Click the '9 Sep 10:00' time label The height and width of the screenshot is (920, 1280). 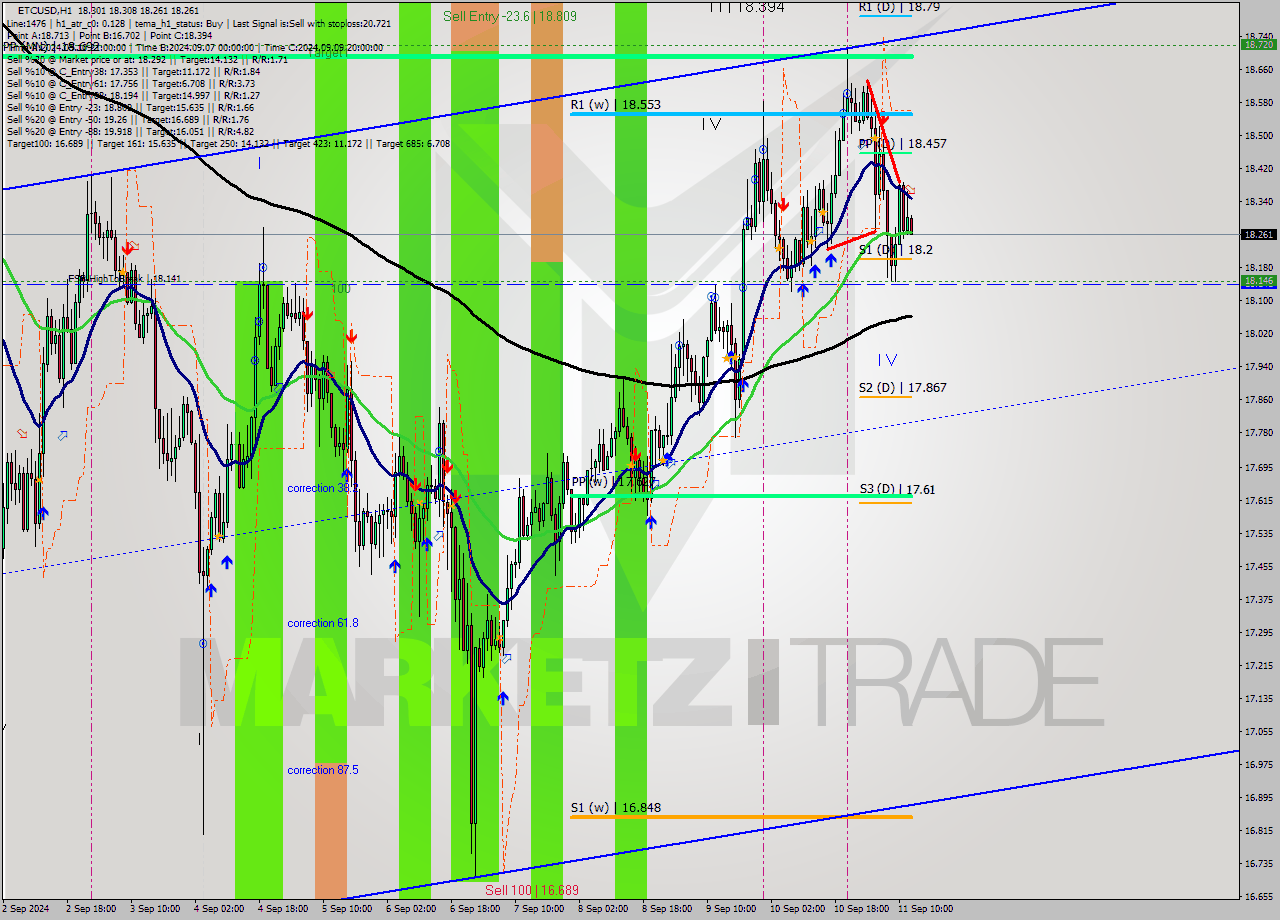tap(731, 909)
